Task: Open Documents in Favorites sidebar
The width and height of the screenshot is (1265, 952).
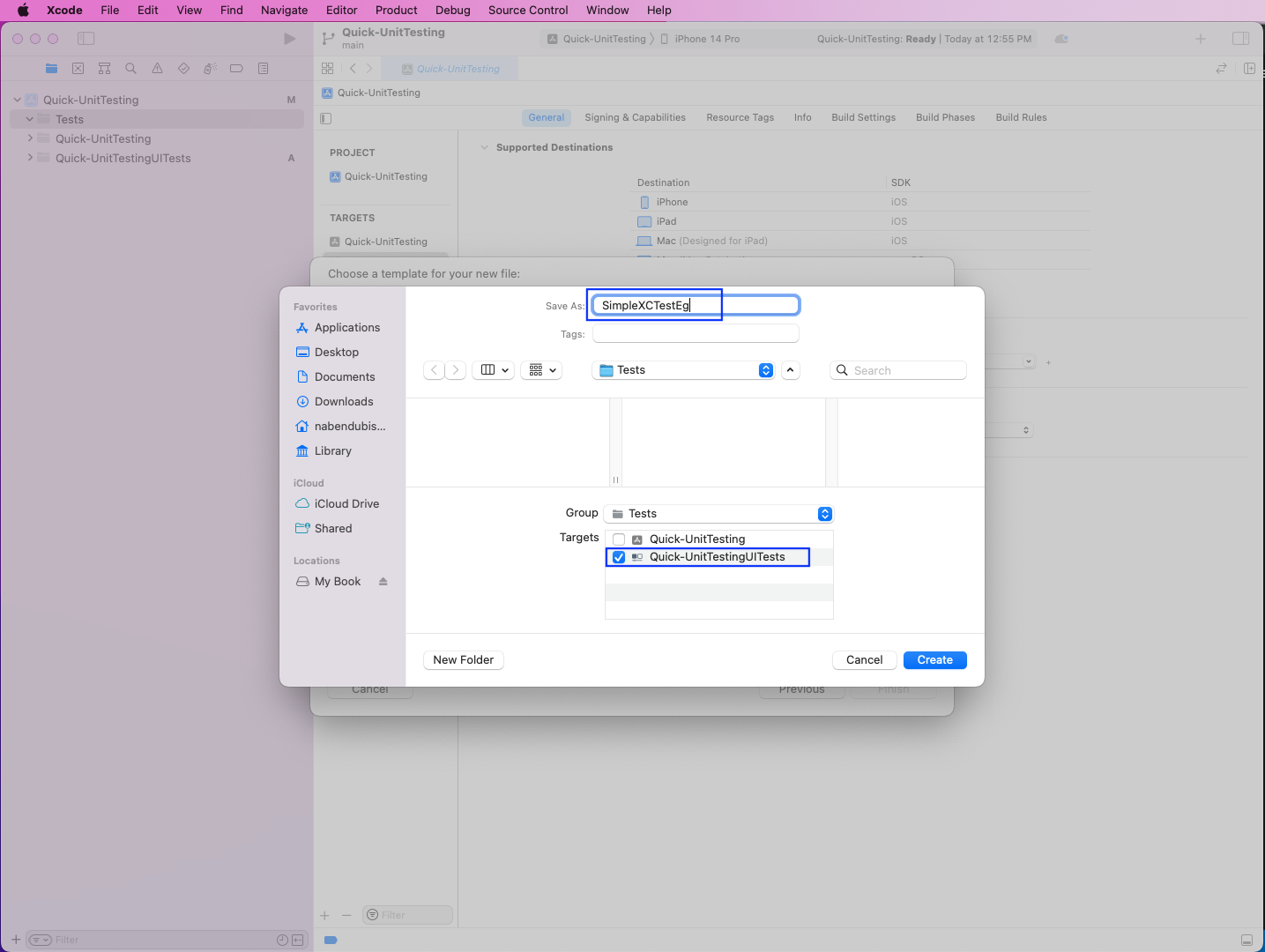Action: click(x=336, y=376)
